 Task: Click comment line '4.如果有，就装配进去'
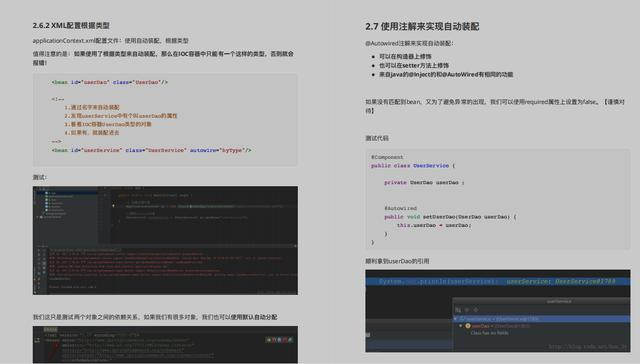(x=92, y=133)
